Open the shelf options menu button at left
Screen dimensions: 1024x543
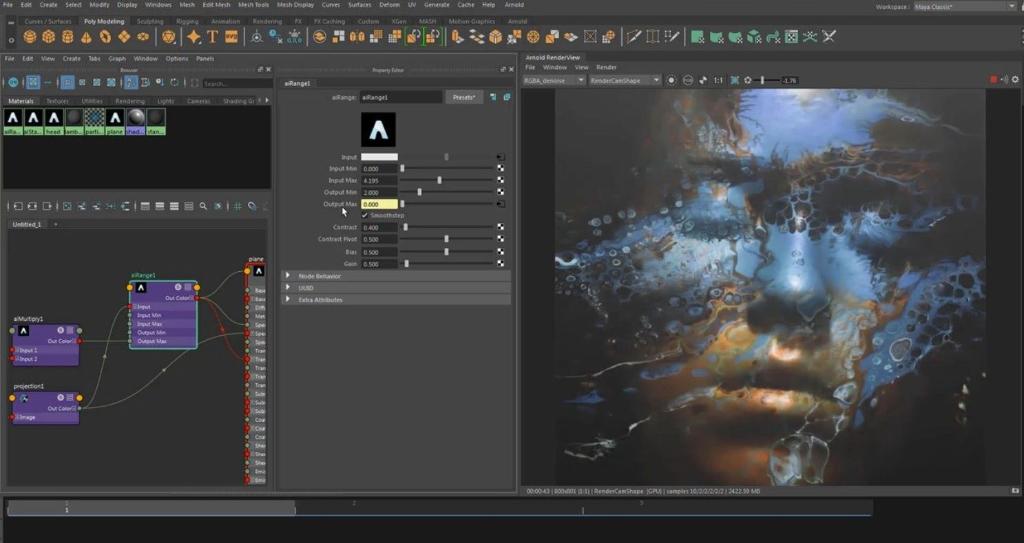[11, 41]
